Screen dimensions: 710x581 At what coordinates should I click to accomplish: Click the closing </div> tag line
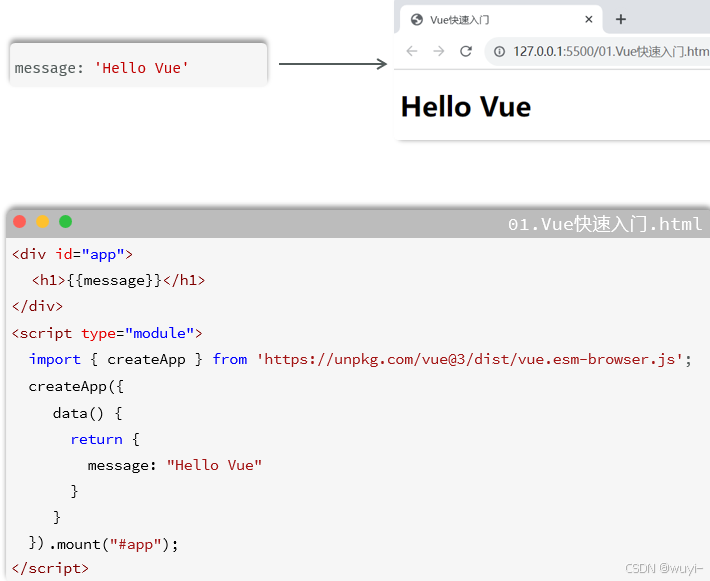point(37,307)
